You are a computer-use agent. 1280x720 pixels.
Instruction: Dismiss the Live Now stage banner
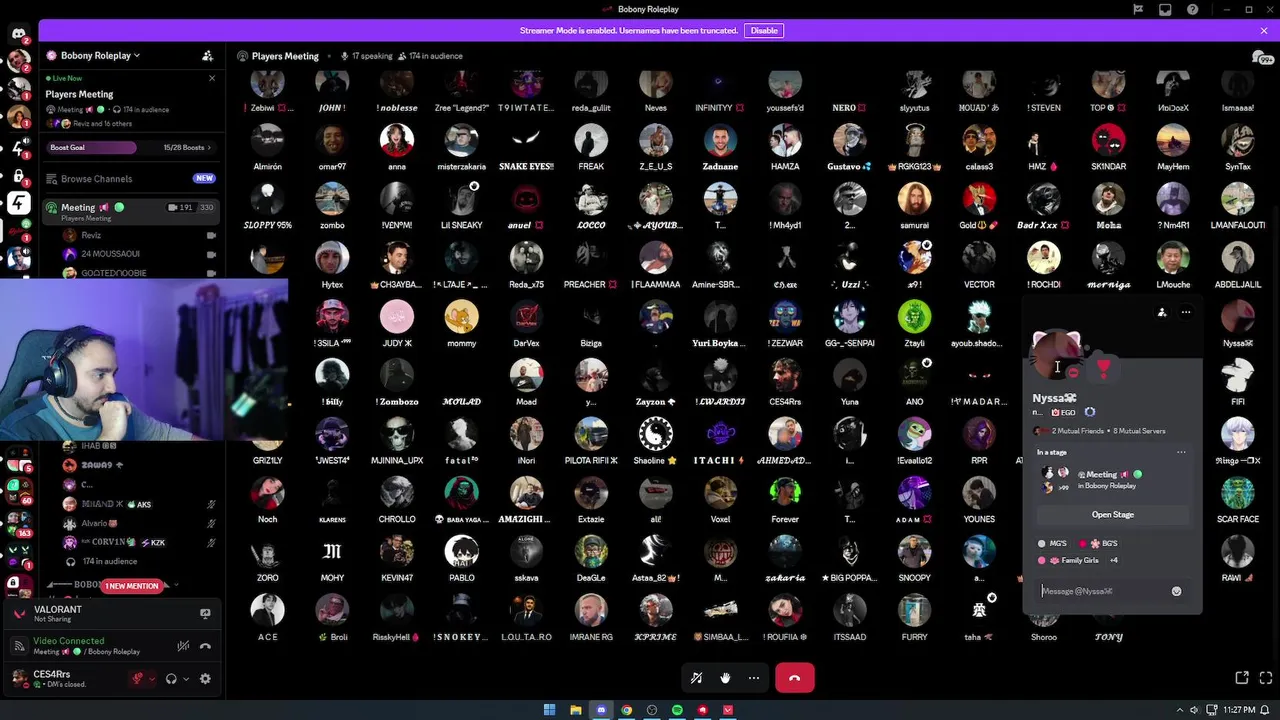pyautogui.click(x=212, y=78)
